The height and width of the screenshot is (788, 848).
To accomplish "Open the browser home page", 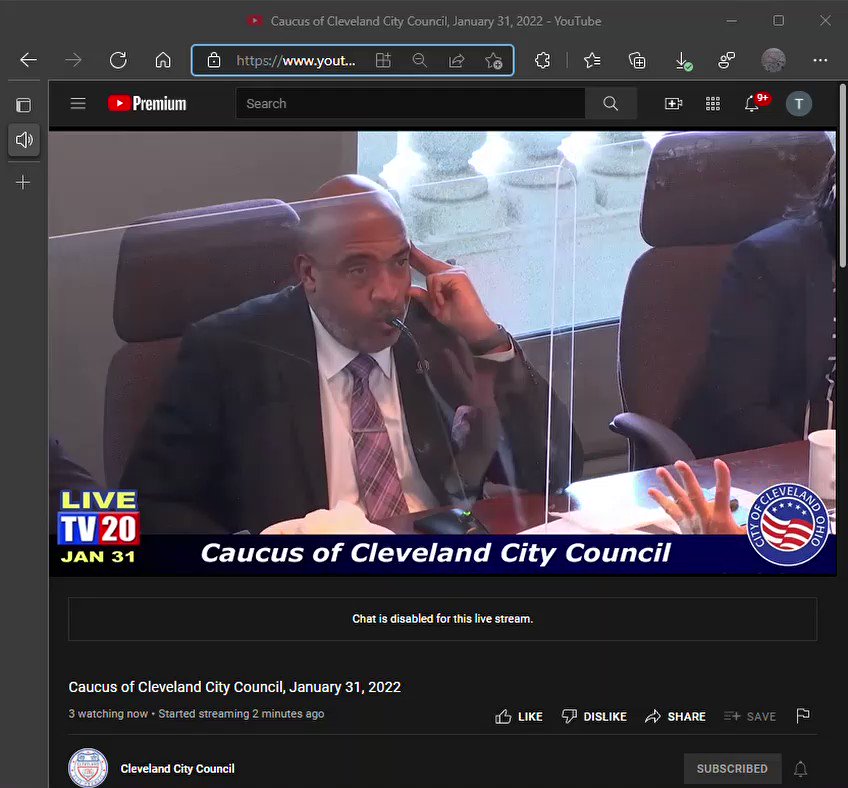I will click(x=163, y=60).
